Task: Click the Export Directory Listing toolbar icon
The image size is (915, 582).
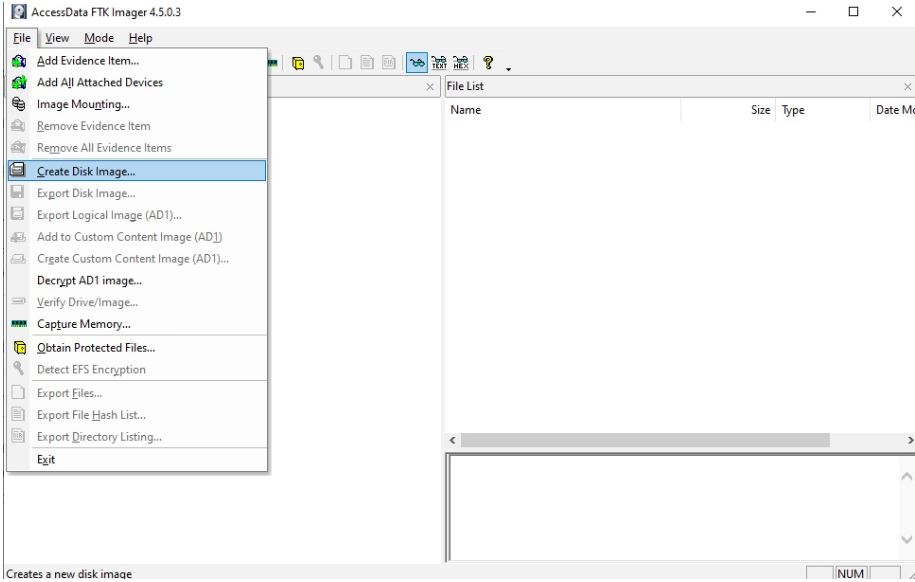Action: [389, 62]
